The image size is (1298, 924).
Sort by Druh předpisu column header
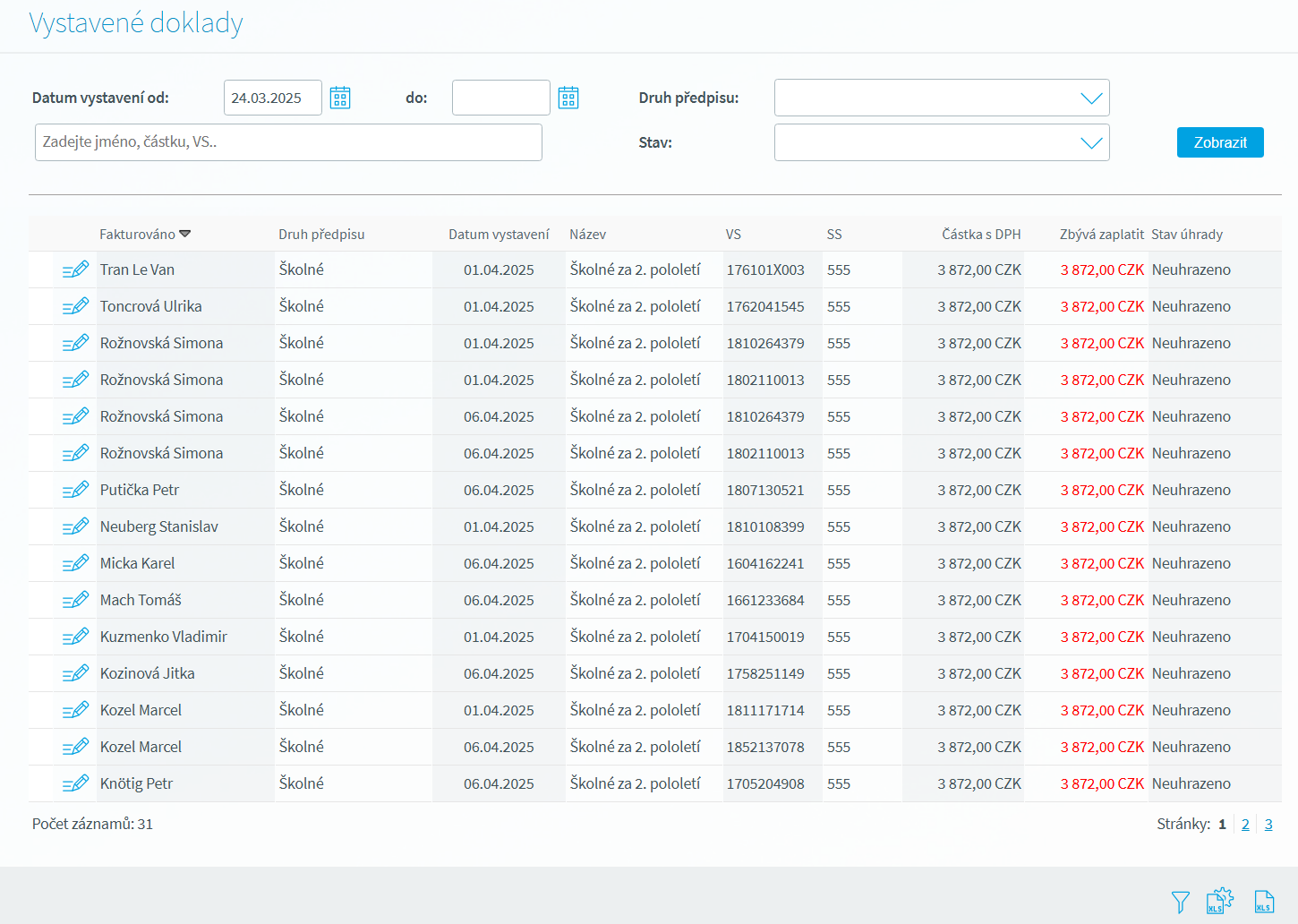321,234
